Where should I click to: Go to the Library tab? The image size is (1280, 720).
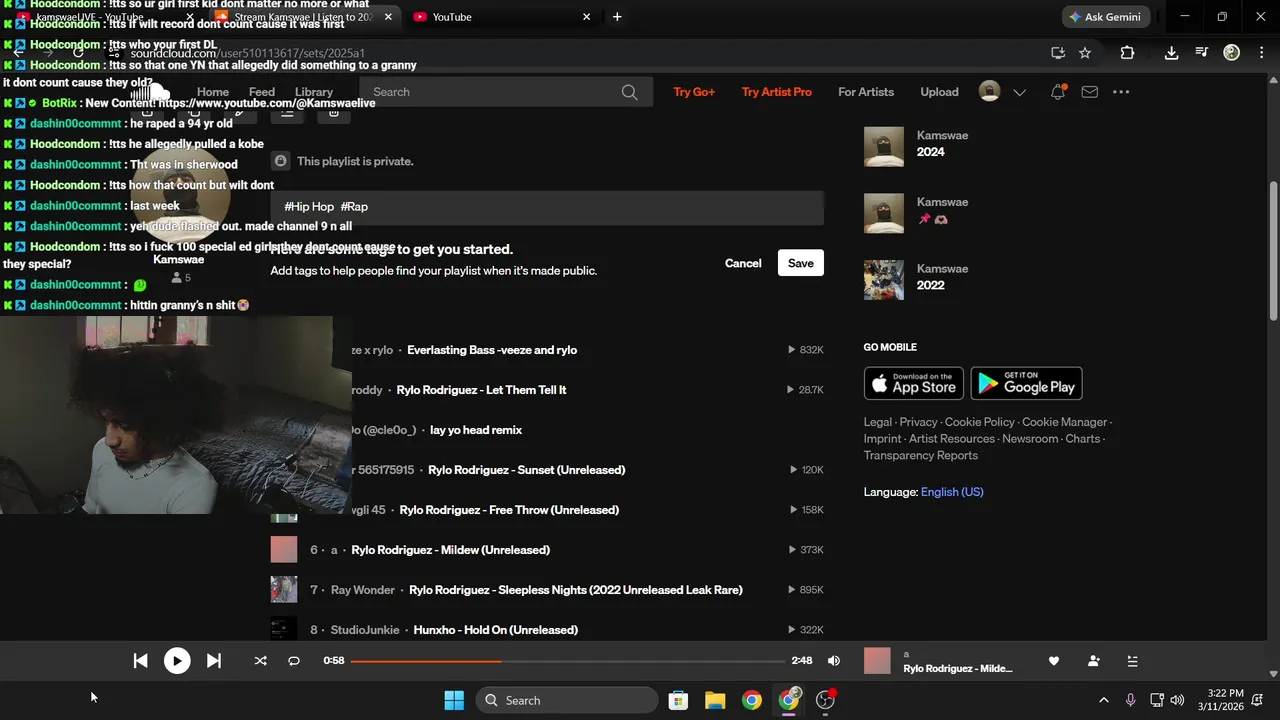(314, 92)
